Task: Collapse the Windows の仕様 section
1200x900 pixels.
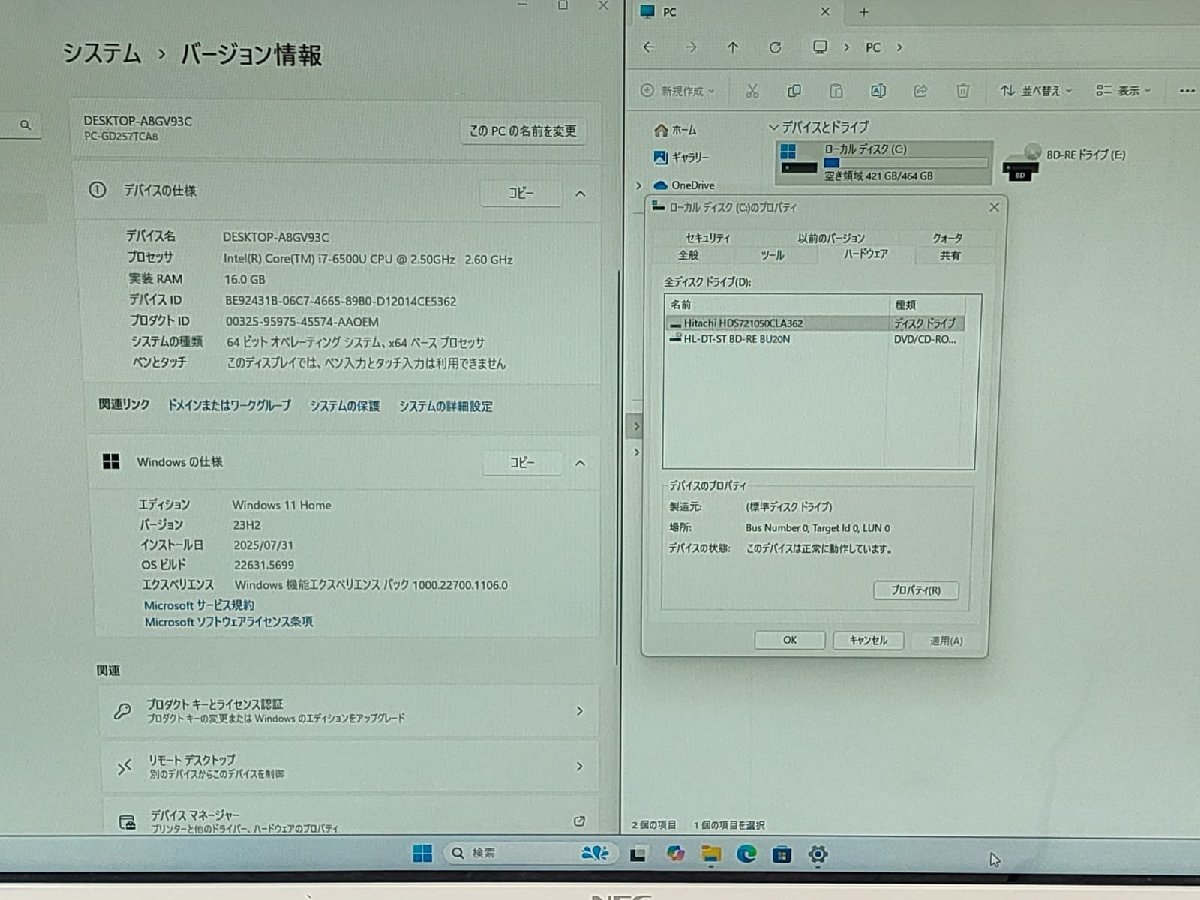Action: pos(580,463)
